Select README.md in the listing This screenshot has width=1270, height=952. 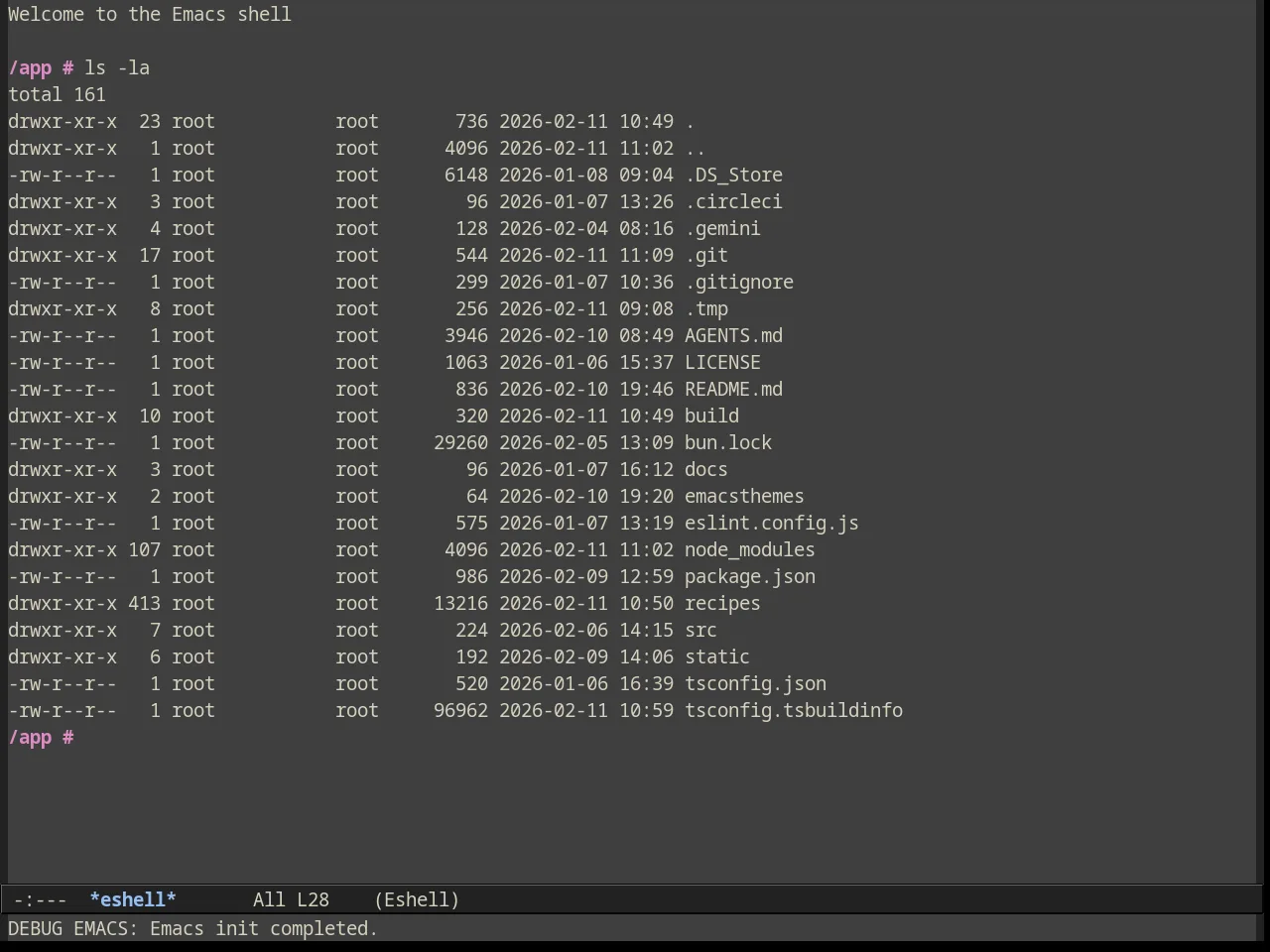(x=733, y=390)
